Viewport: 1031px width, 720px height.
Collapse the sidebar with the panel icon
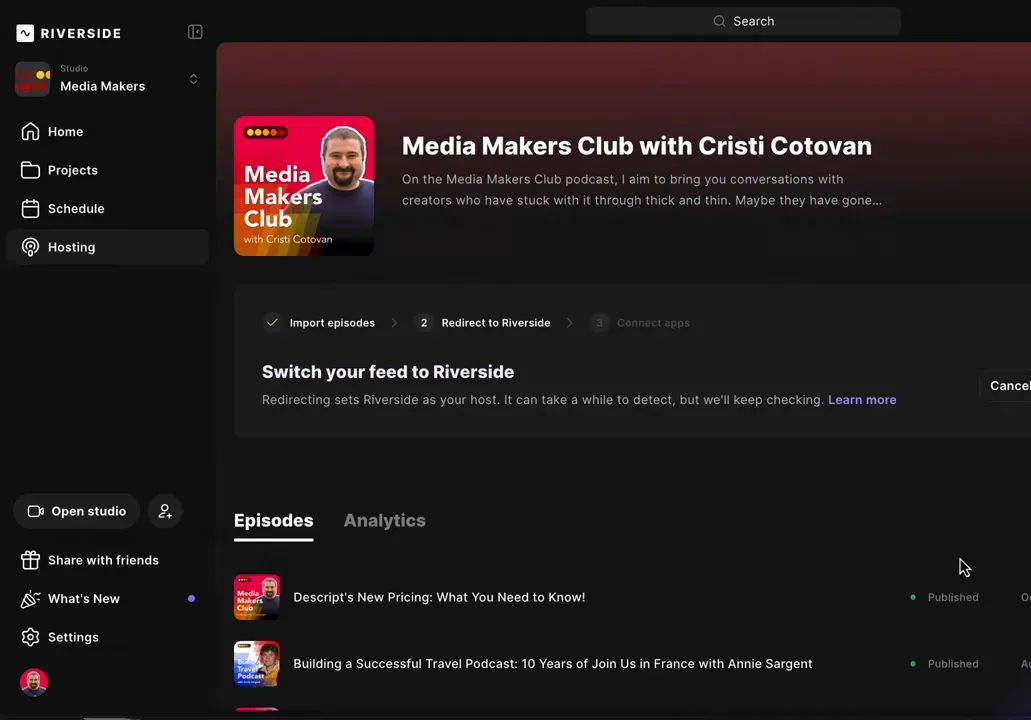pos(195,31)
